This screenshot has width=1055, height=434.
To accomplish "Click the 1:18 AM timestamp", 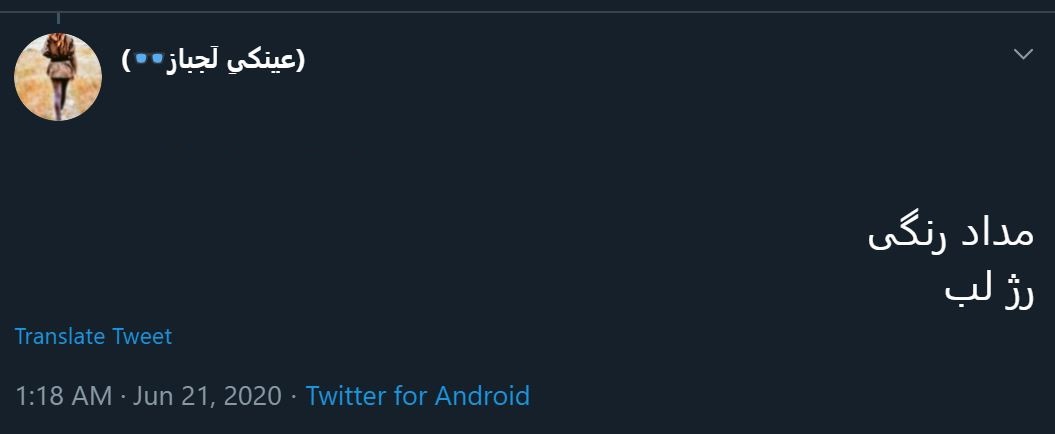I will tap(63, 396).
